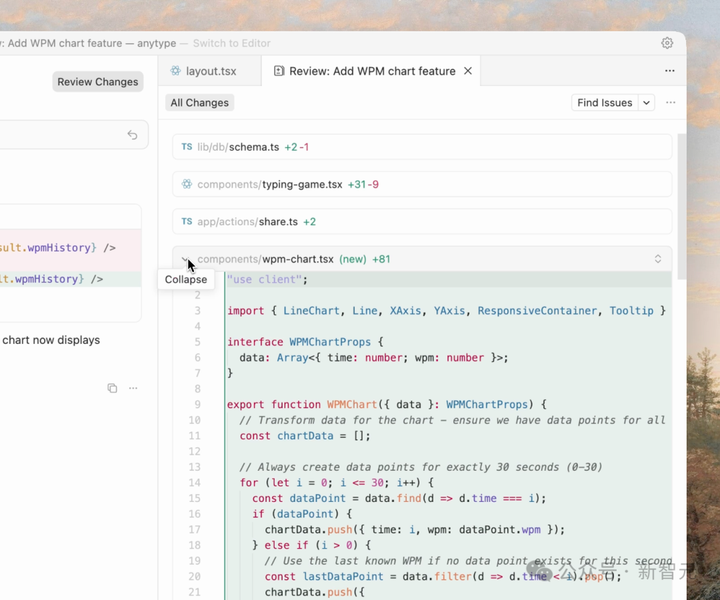Open the more options menu in tab bar
The image size is (720, 600).
[x=669, y=71]
